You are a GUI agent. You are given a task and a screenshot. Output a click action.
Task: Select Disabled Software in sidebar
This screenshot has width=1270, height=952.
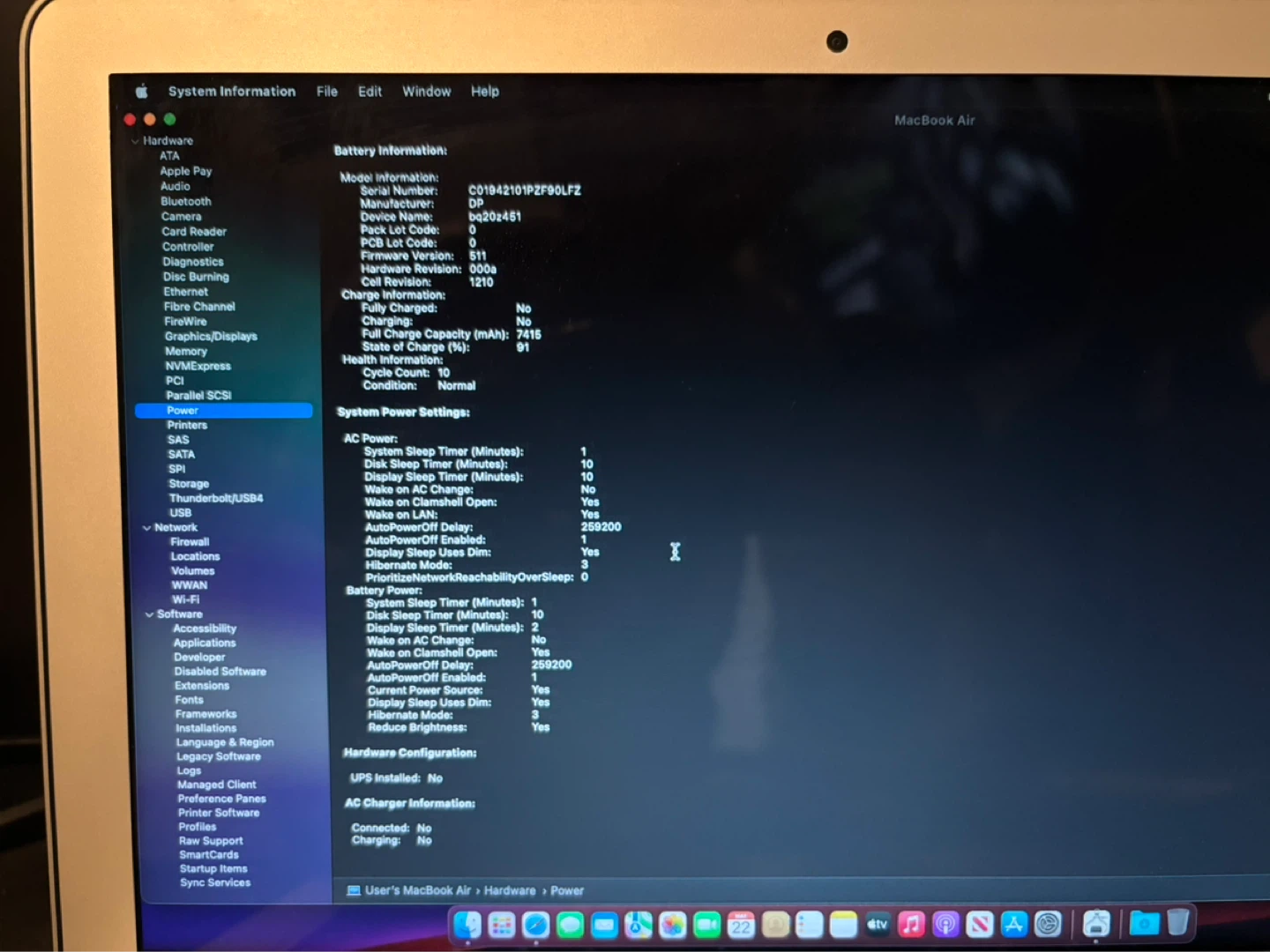click(x=220, y=671)
